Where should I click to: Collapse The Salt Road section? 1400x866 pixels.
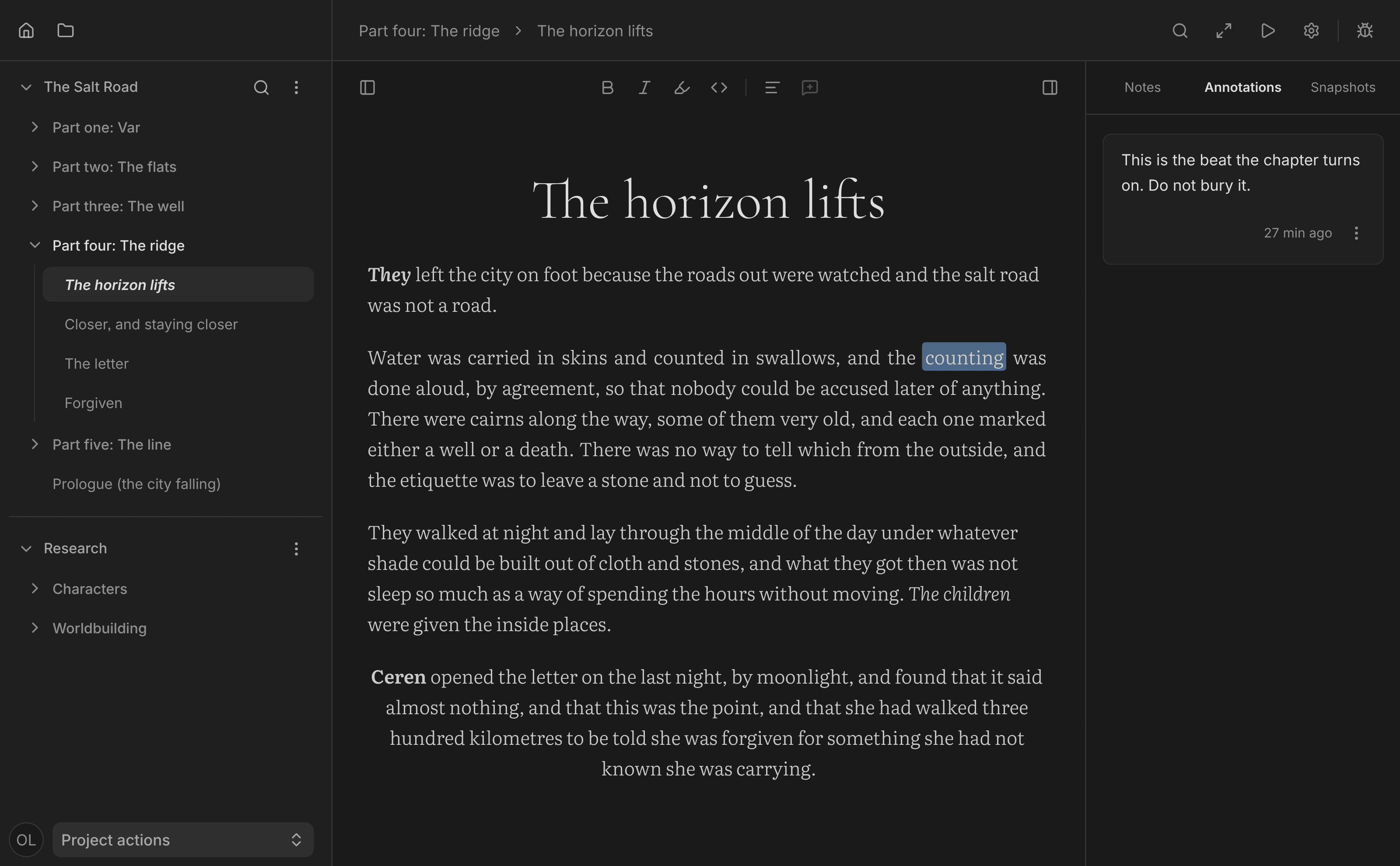pos(26,87)
